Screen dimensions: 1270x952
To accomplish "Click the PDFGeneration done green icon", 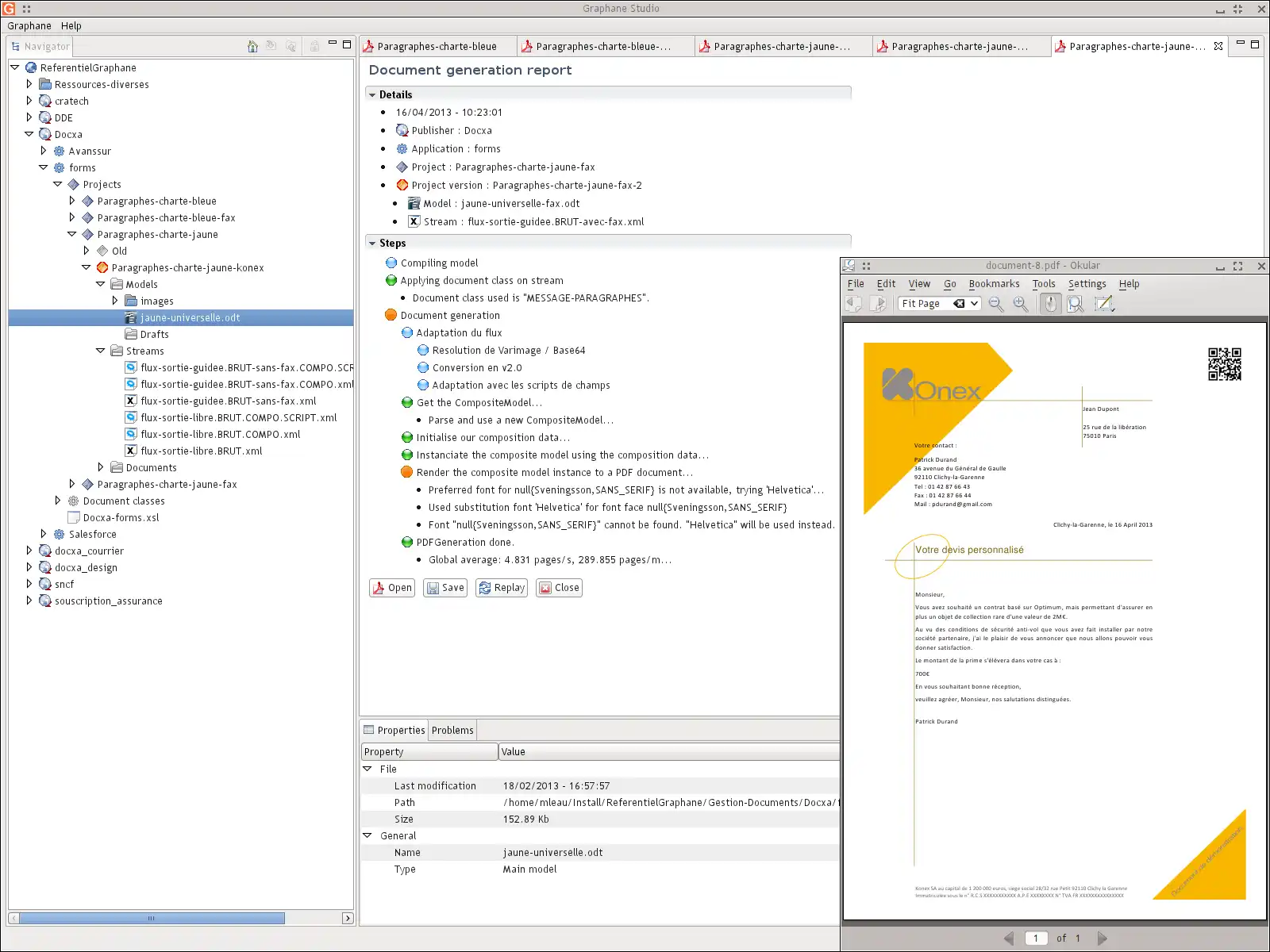I will point(407,542).
